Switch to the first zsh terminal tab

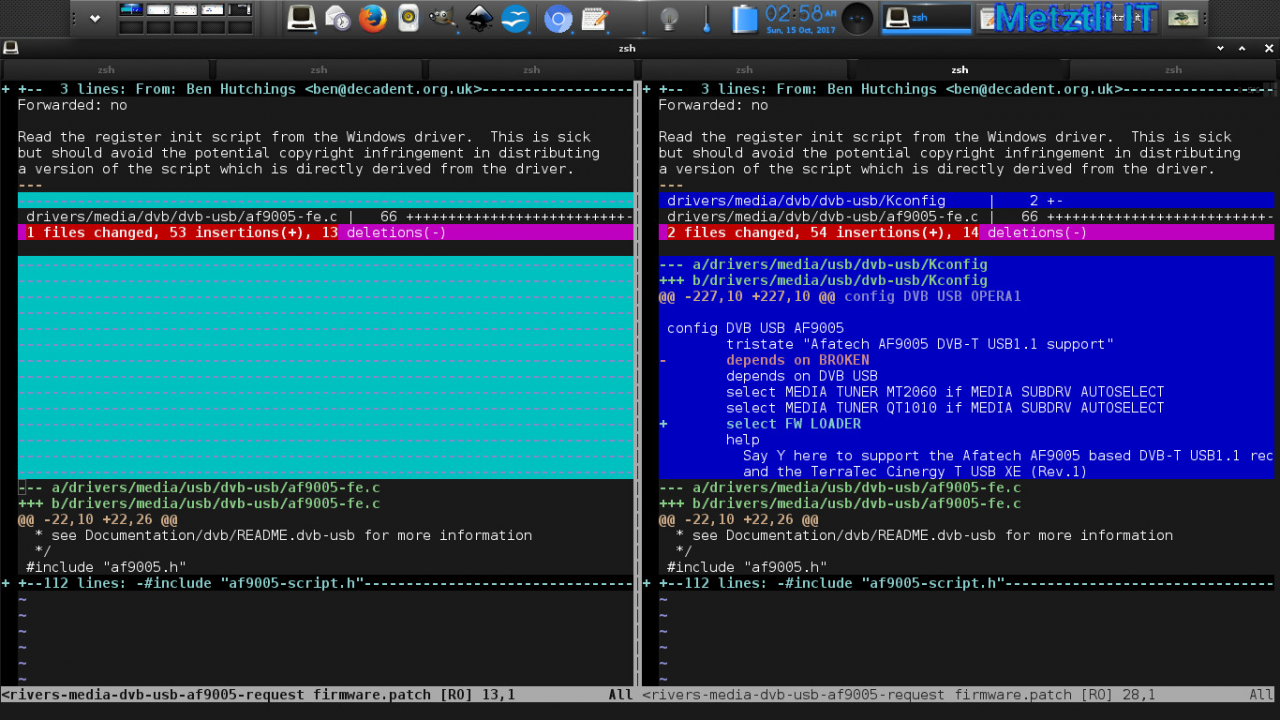106,70
